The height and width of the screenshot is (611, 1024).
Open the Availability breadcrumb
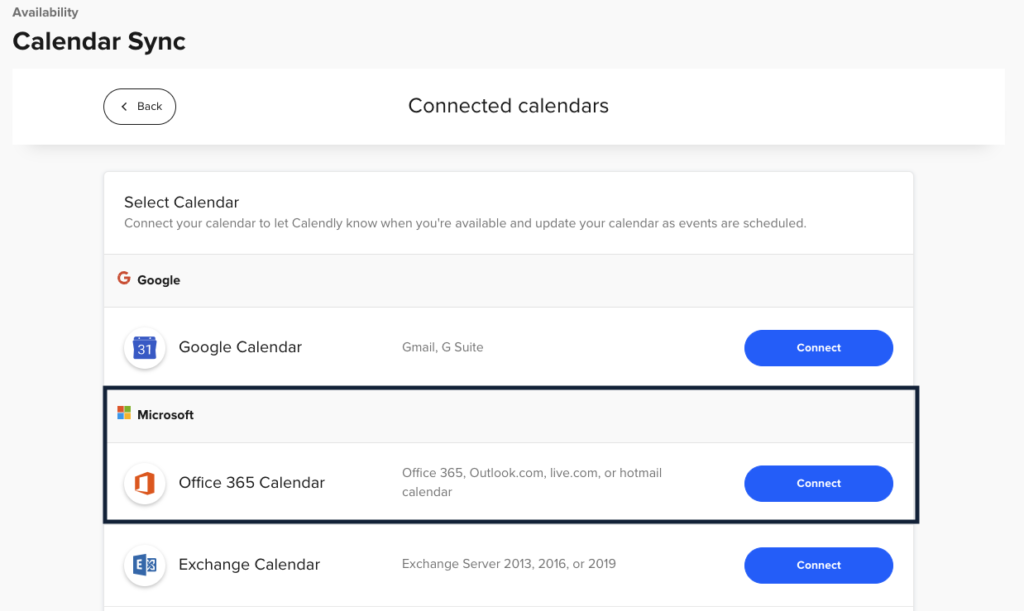45,13
